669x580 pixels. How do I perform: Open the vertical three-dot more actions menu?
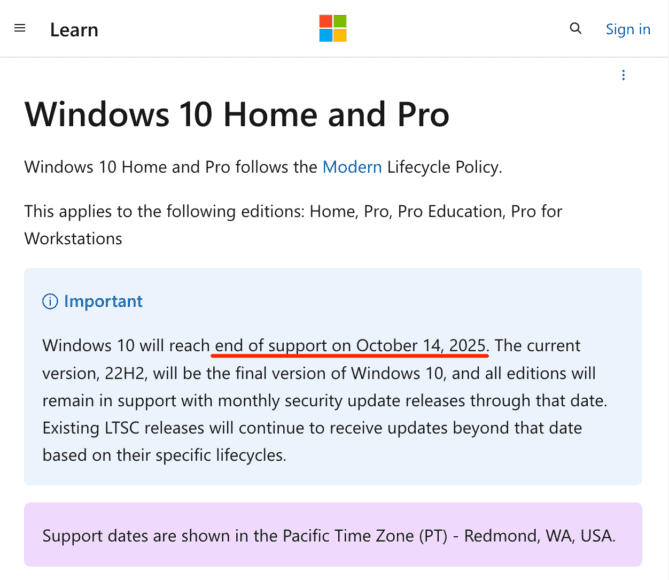[x=623, y=75]
